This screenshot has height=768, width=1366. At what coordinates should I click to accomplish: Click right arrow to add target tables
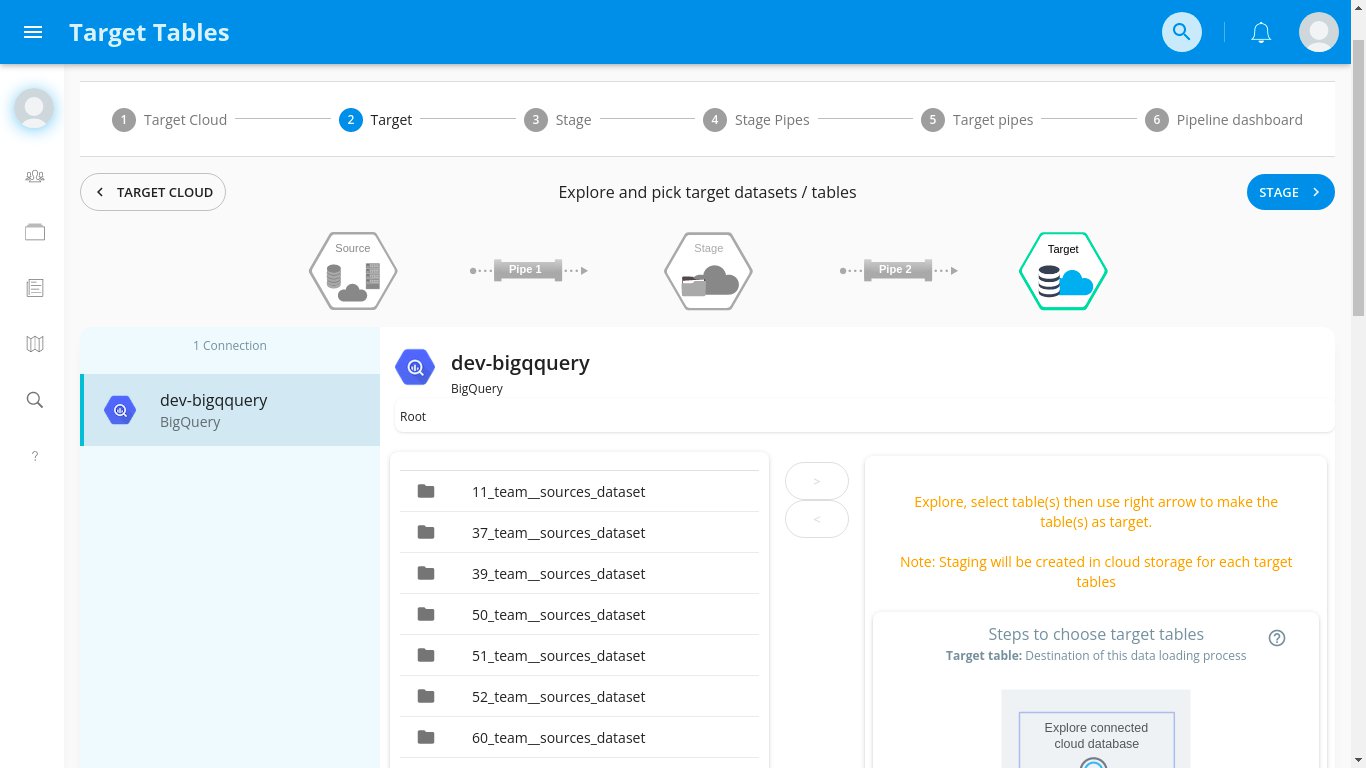[x=817, y=481]
